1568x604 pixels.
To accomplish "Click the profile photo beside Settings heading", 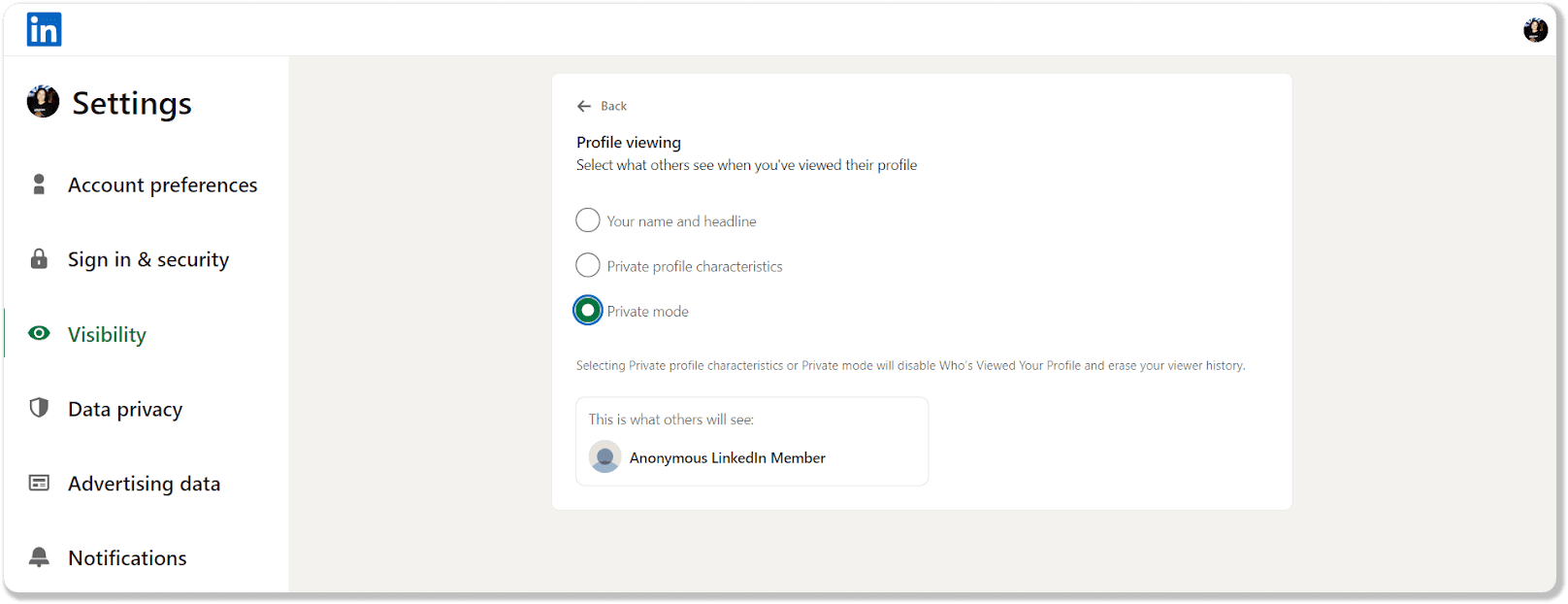I will 43,102.
